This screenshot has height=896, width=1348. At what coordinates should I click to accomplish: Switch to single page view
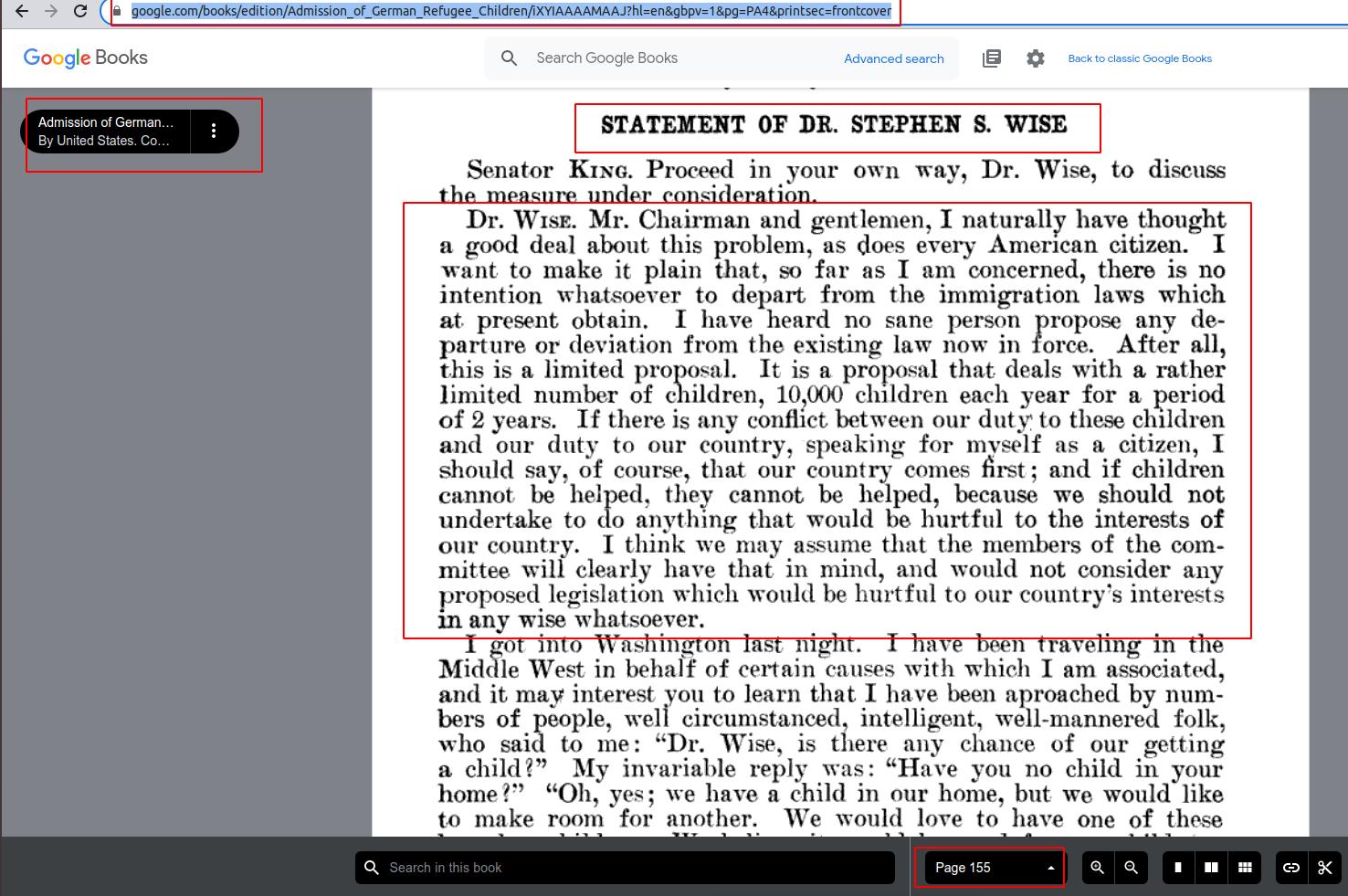point(1178,868)
